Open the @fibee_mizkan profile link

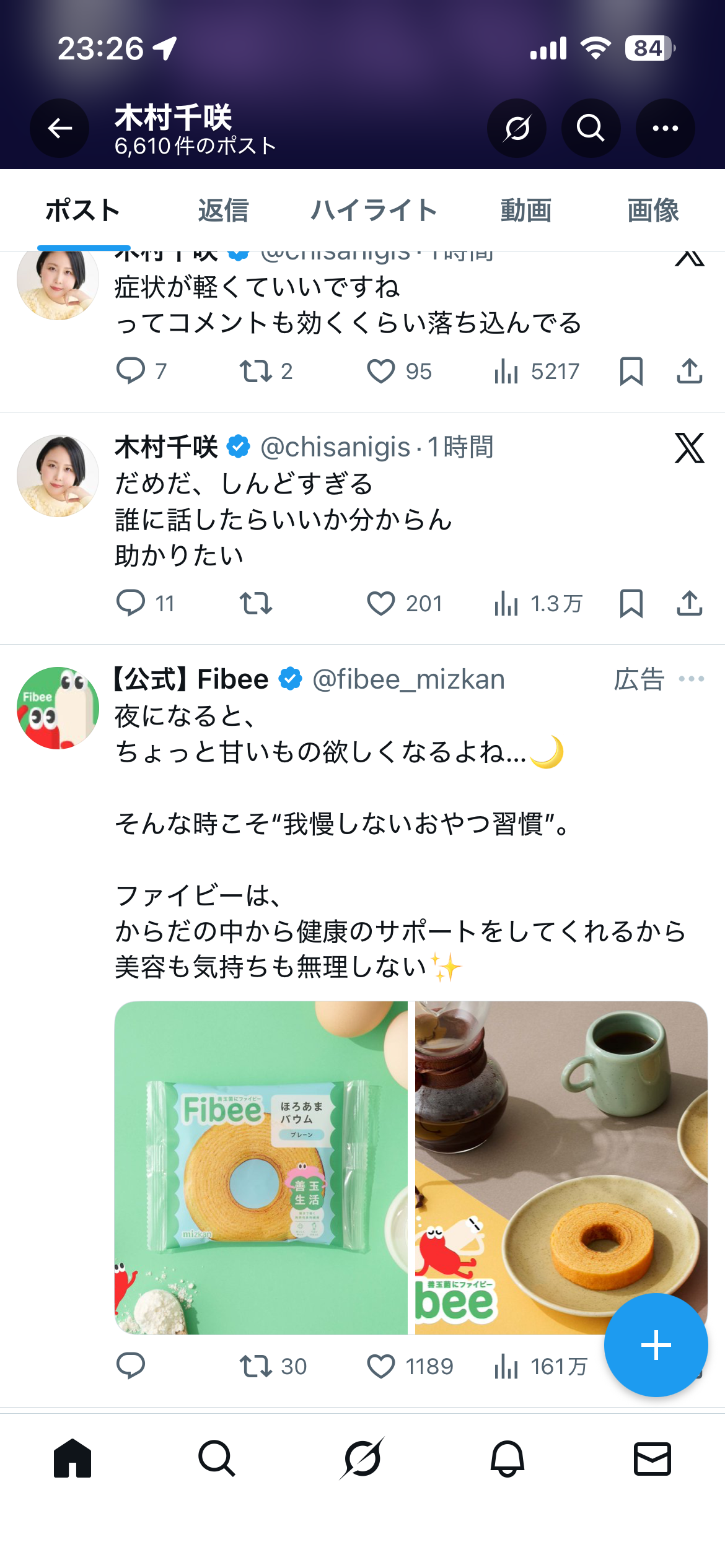(x=408, y=679)
